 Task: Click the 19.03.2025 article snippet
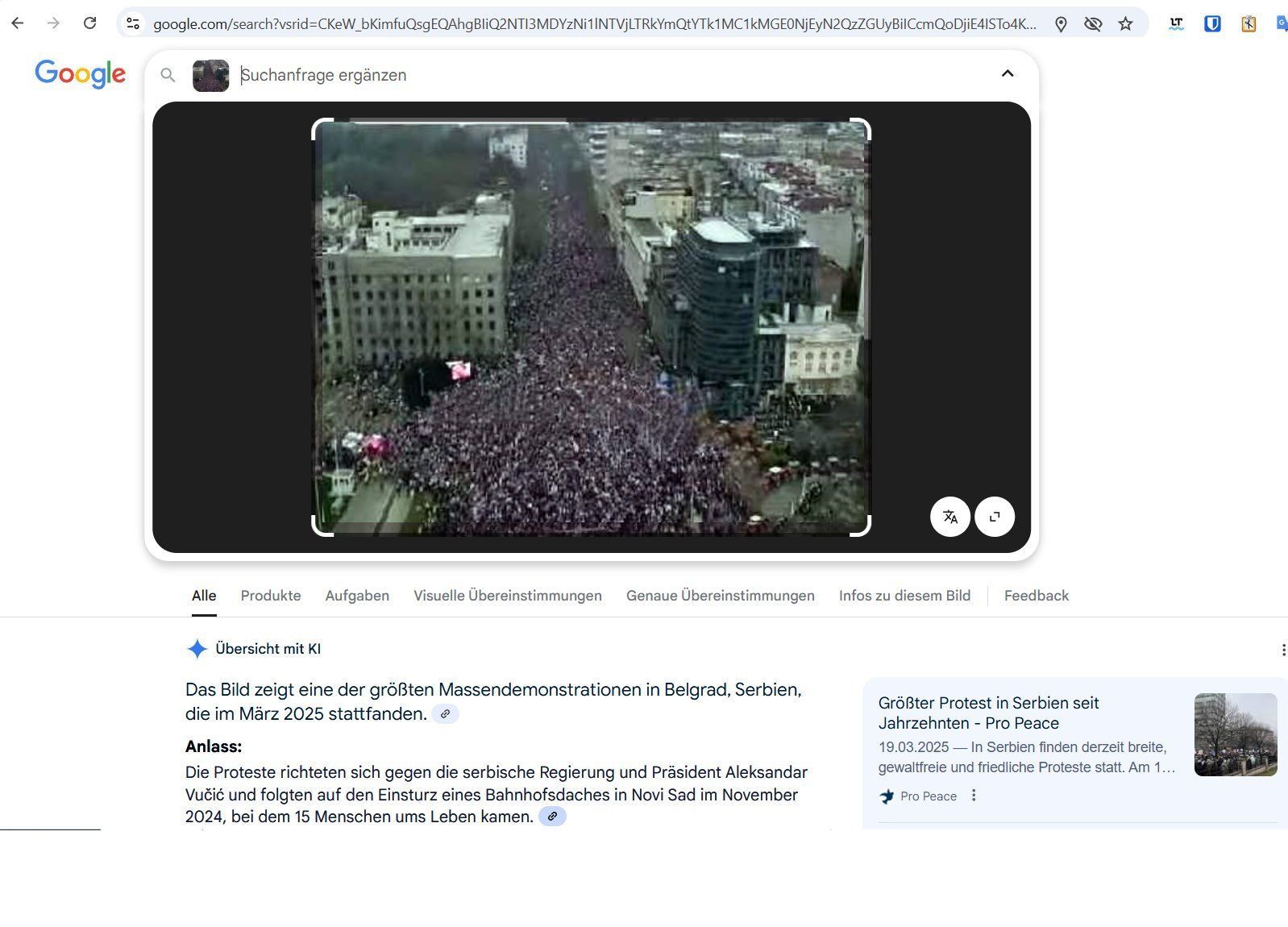pyautogui.click(x=1027, y=757)
